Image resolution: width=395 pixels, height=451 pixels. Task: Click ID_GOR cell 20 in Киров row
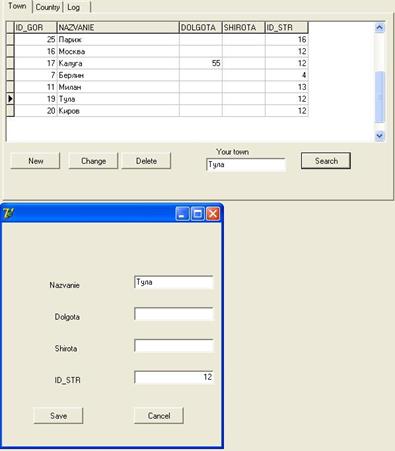coord(36,111)
